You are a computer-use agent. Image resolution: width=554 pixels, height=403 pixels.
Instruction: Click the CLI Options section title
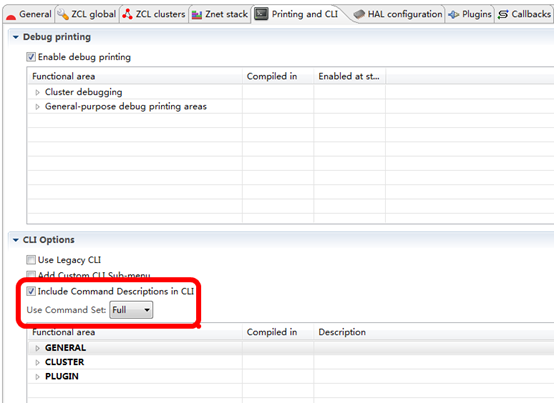(49, 240)
